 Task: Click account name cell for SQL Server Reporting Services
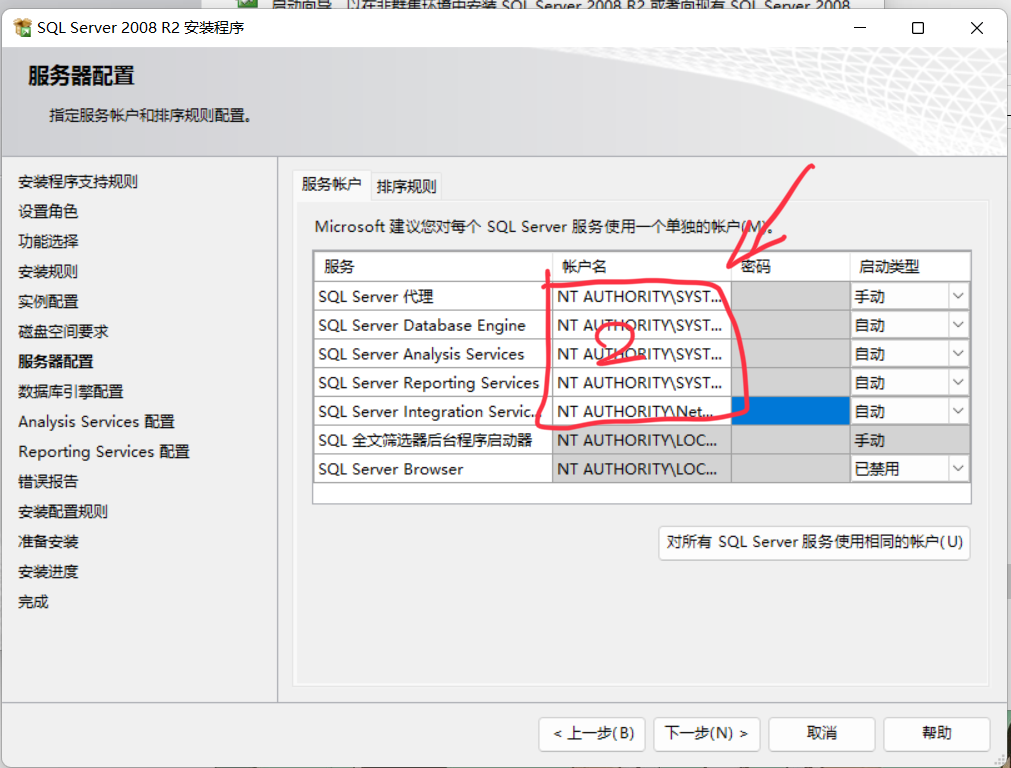(642, 382)
